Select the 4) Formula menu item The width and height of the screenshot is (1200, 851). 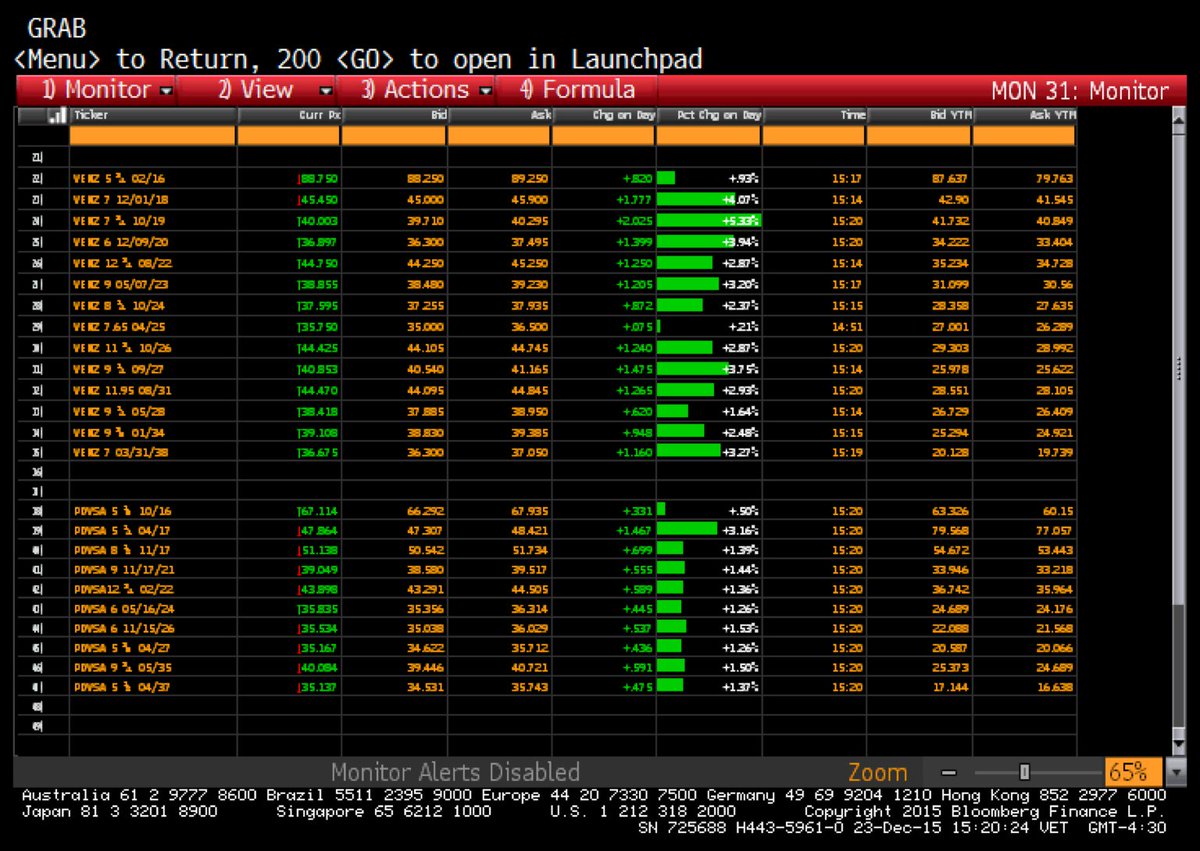coord(577,90)
